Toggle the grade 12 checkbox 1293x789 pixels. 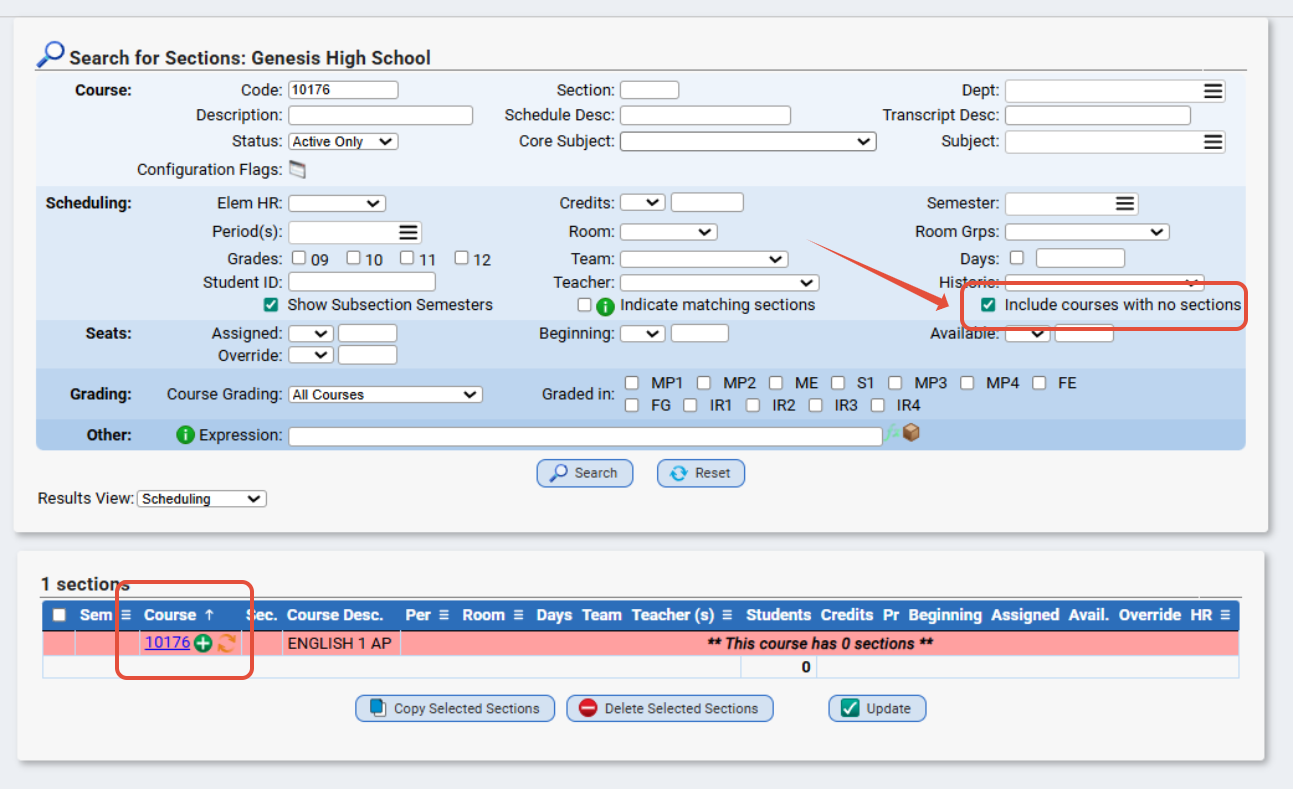click(x=461, y=258)
